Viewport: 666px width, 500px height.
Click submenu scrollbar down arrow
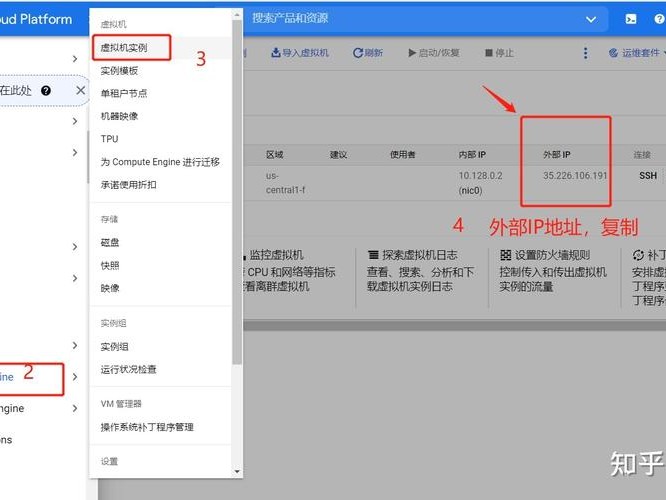pyautogui.click(x=237, y=472)
